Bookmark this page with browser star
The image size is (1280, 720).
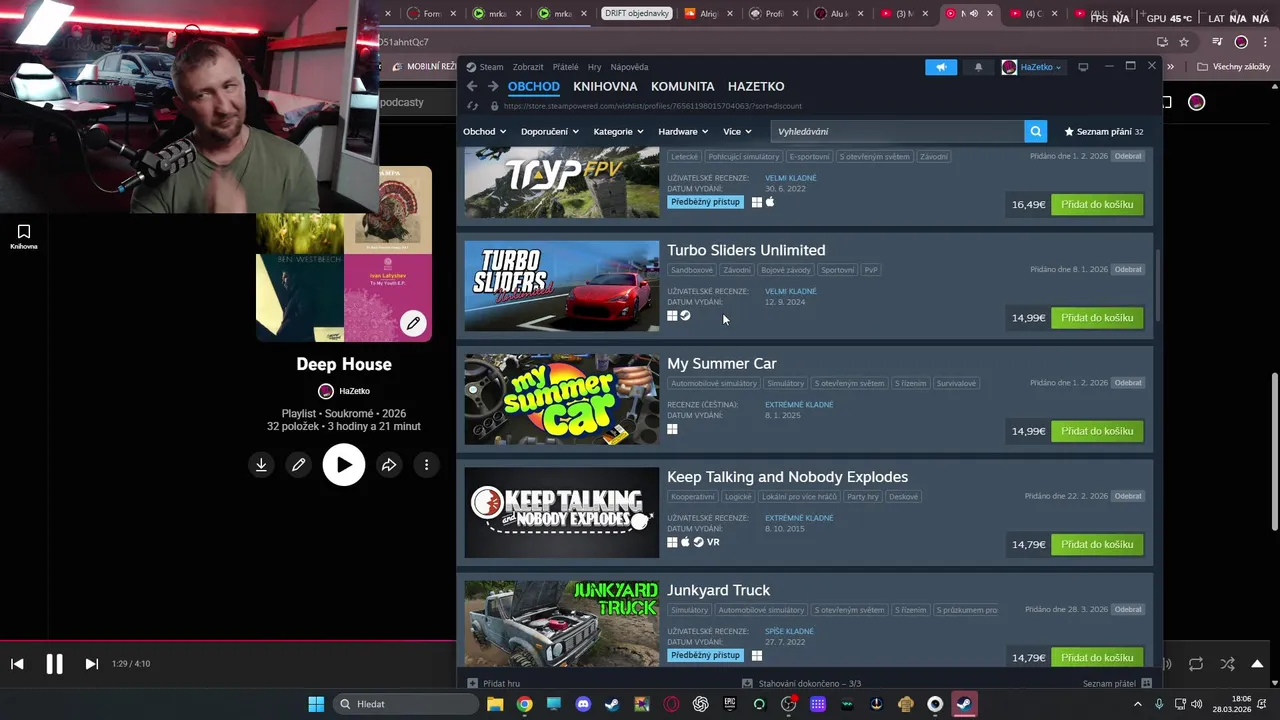pos(1184,42)
